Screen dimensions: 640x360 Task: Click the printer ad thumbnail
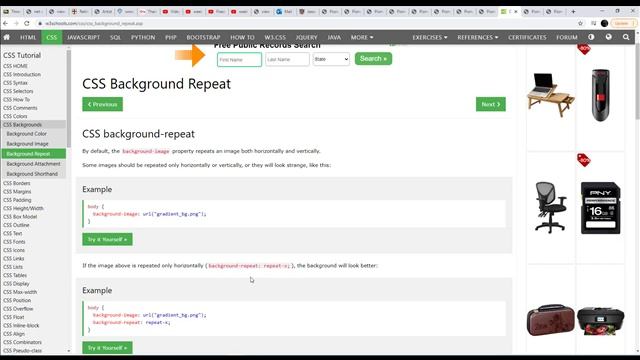600,321
